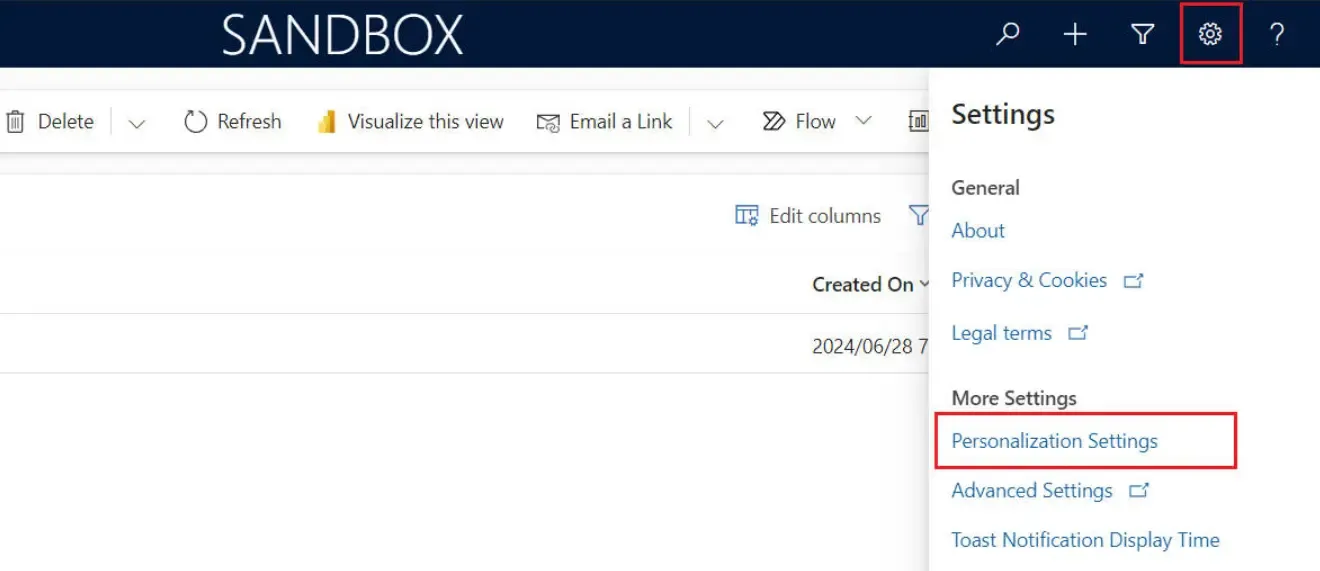The image size is (1320, 571).
Task: Select Visualize this view
Action: [426, 122]
